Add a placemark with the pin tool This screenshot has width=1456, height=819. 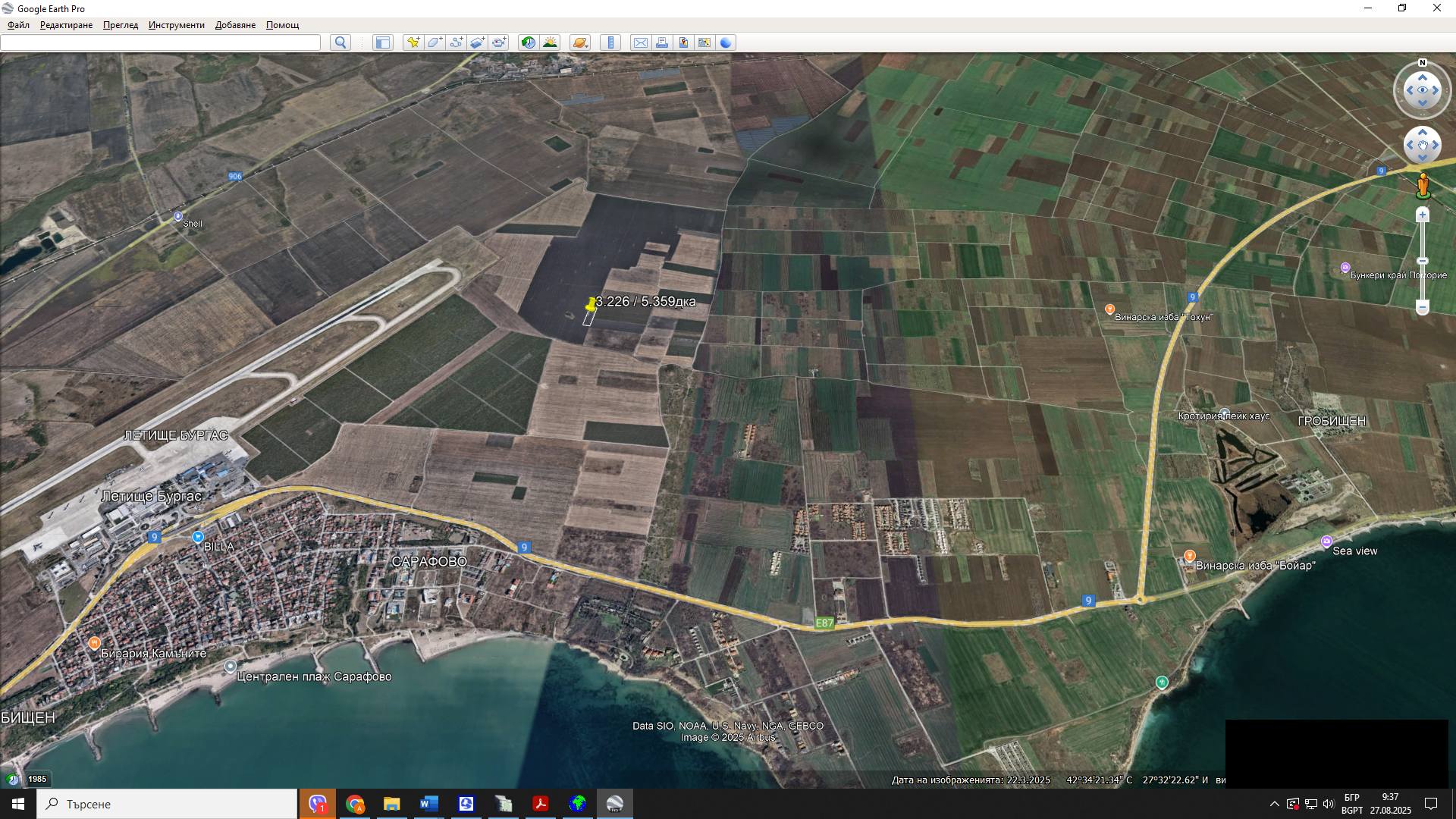[x=413, y=42]
